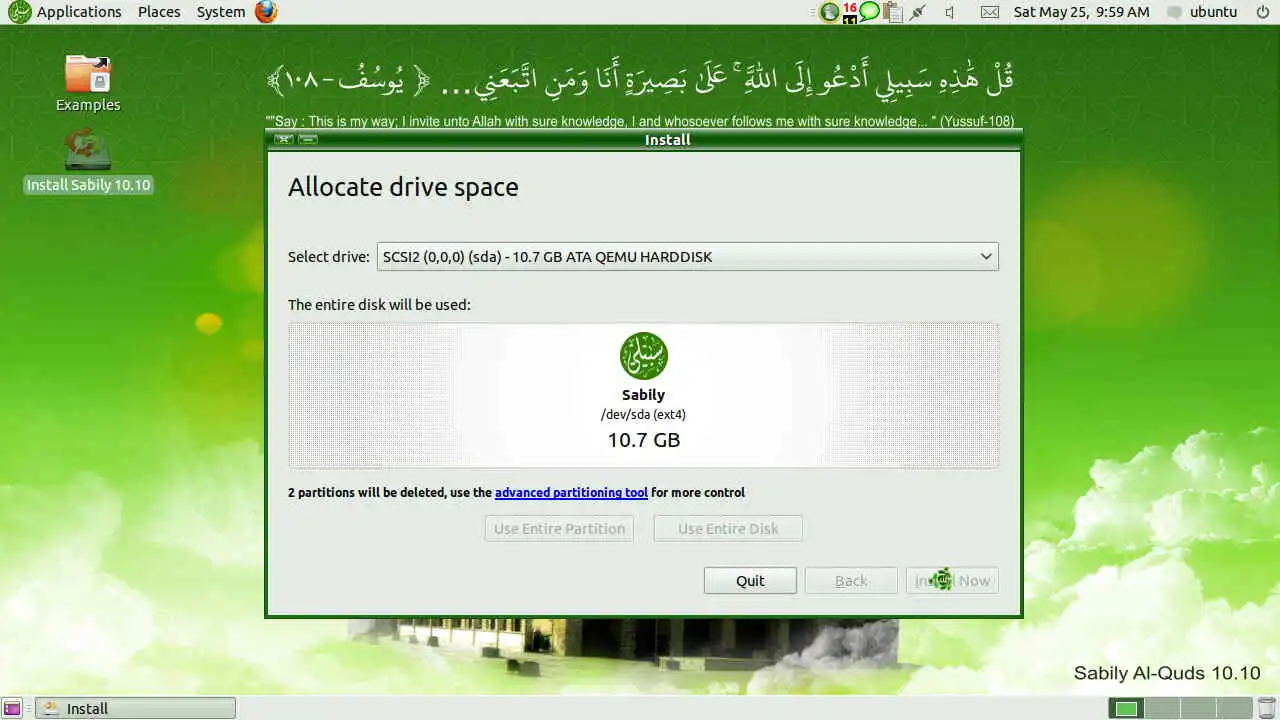Open the Trash icon in bottom panel

[1265, 709]
